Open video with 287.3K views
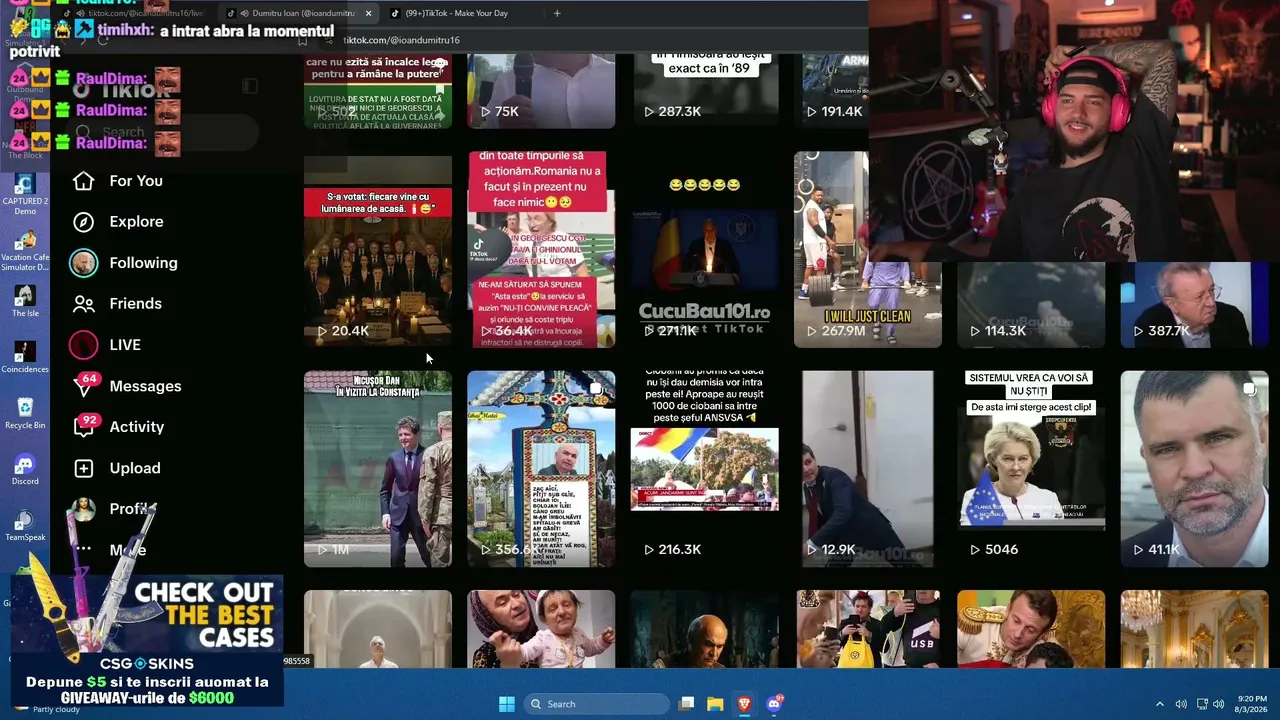Image resolution: width=1280 pixels, height=720 pixels. tap(705, 92)
